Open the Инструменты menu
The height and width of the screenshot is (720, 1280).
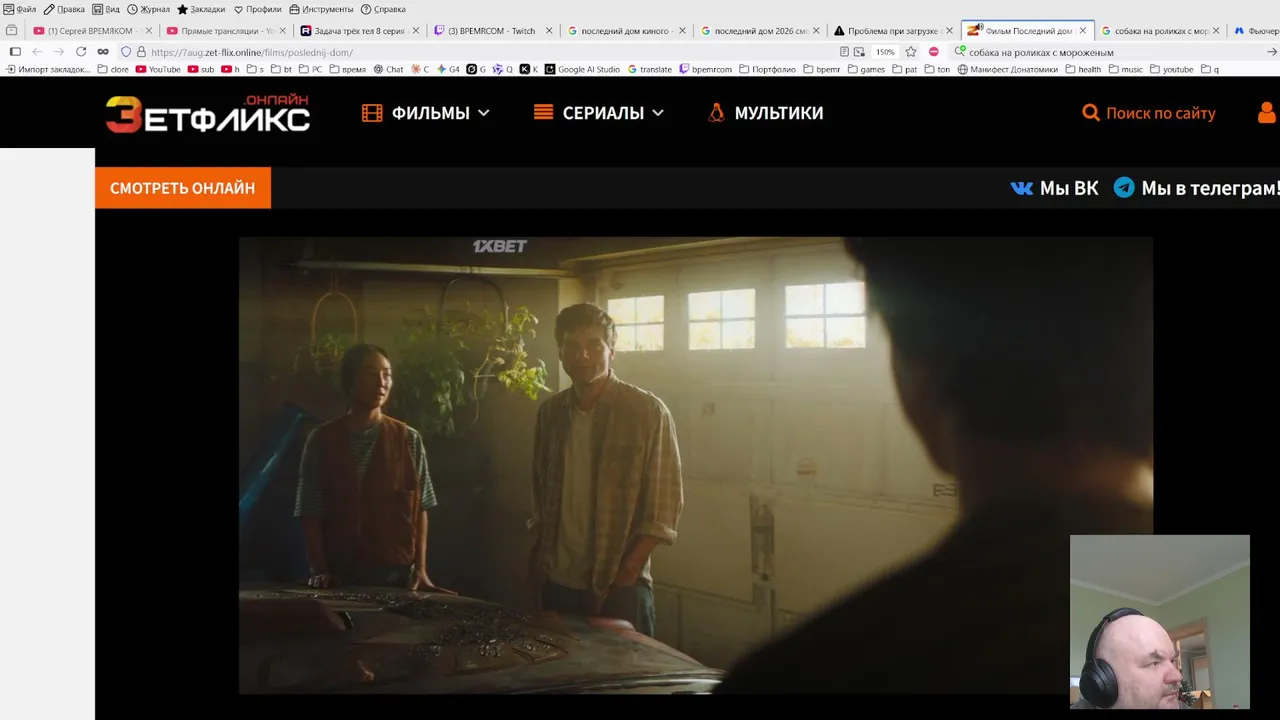point(321,9)
